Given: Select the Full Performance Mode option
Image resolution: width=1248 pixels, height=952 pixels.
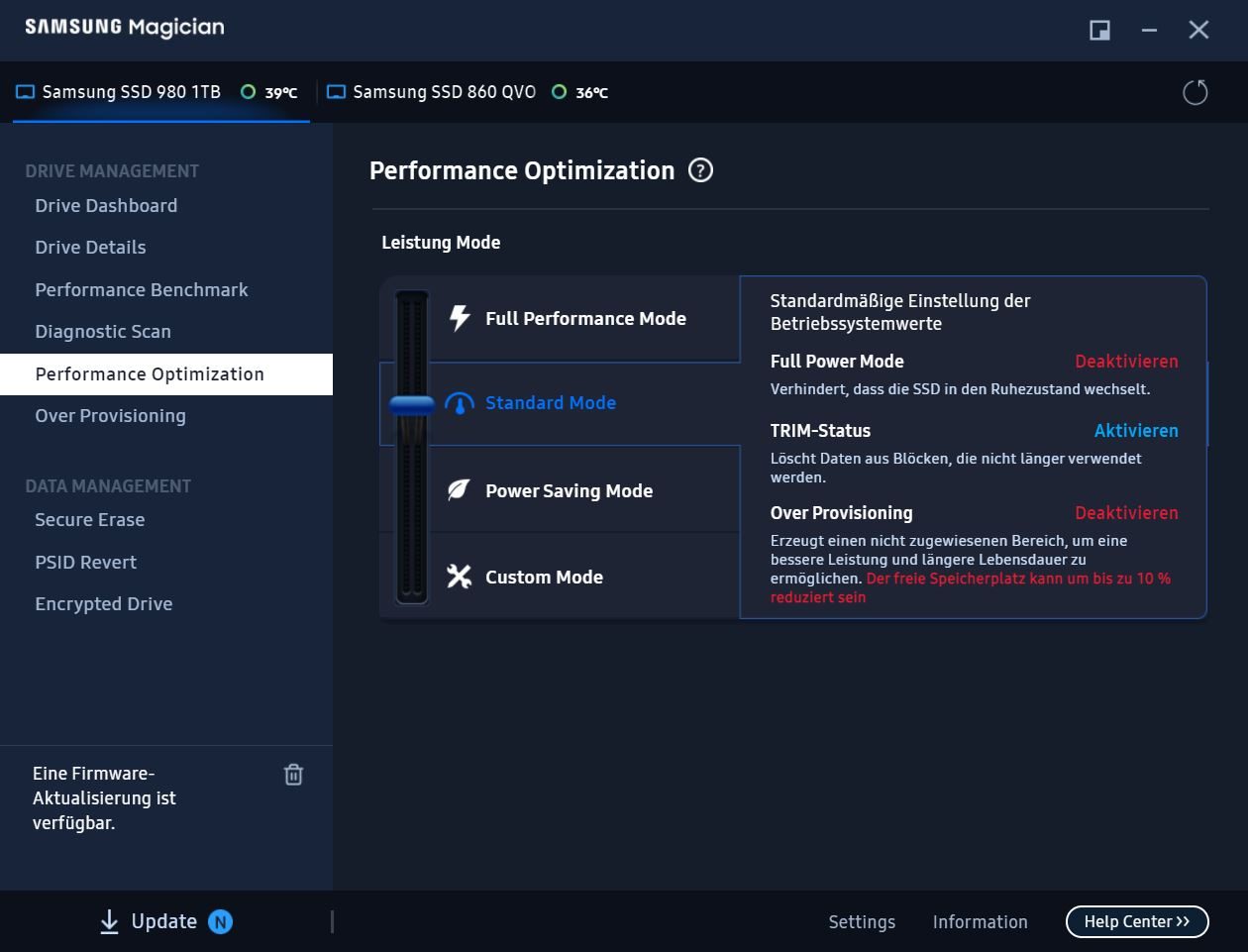Looking at the screenshot, I should point(584,318).
